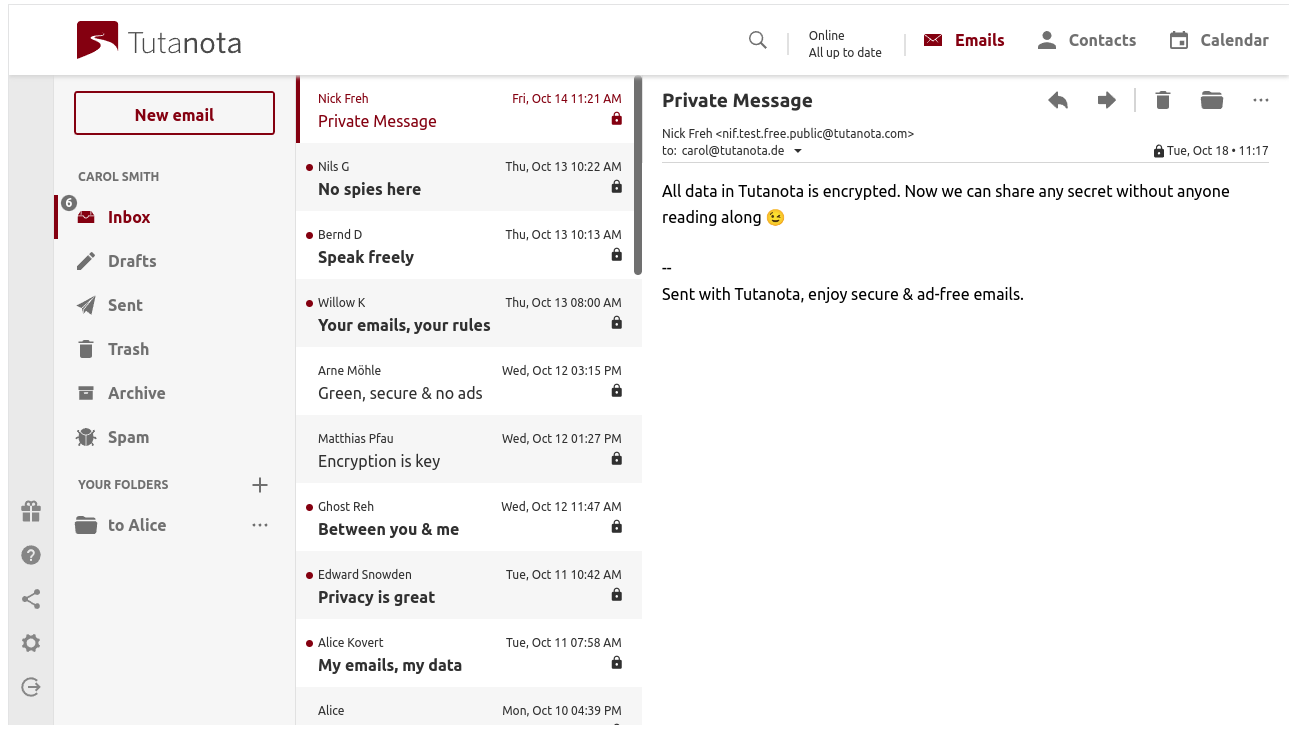
Task: Click the recipient carol@tutanota.de
Action: click(733, 151)
